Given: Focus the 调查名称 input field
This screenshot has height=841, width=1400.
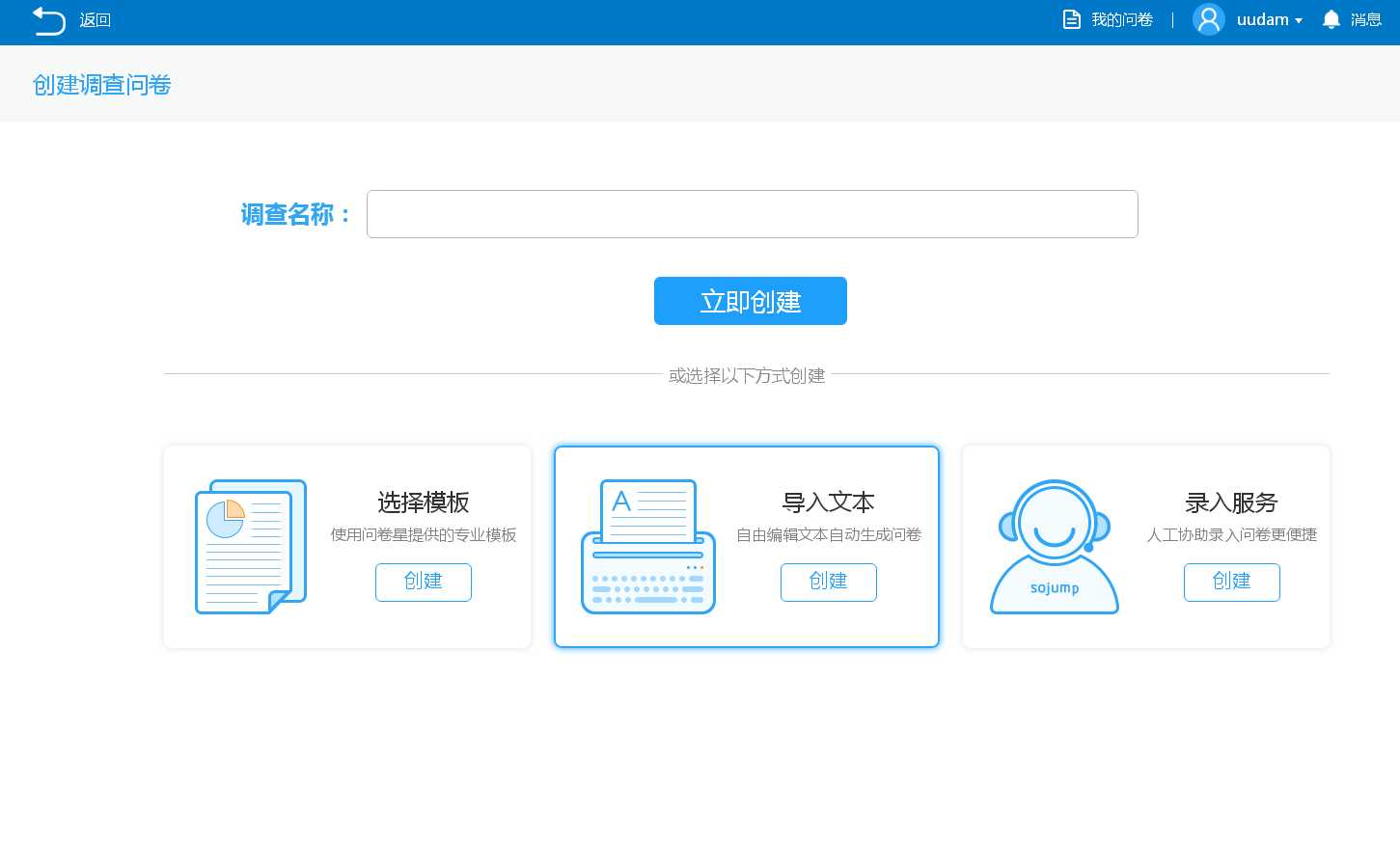Looking at the screenshot, I should click(753, 214).
